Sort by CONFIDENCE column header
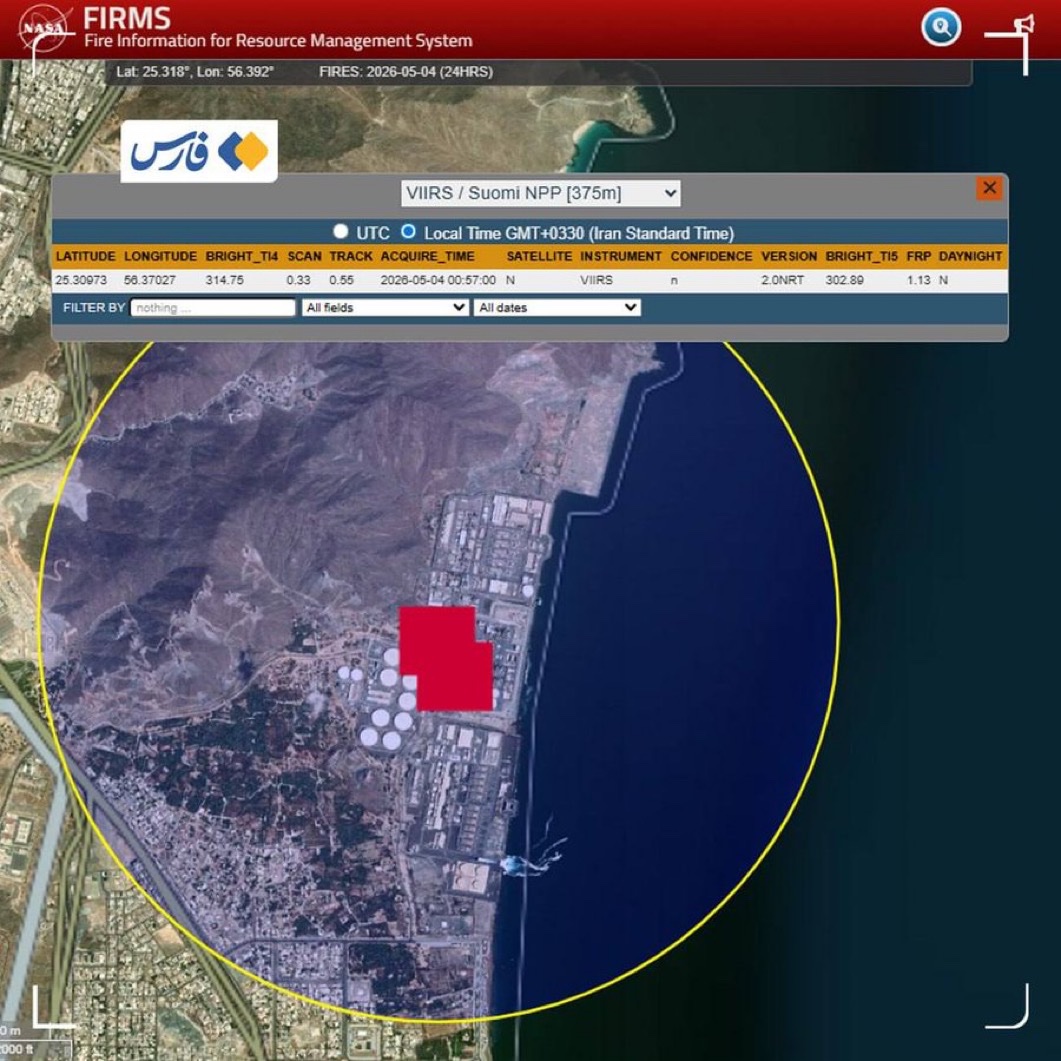The height and width of the screenshot is (1061, 1061). tap(711, 256)
